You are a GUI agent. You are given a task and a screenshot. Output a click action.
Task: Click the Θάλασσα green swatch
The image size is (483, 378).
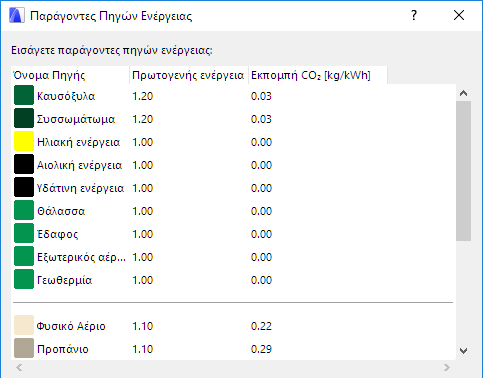click(24, 210)
